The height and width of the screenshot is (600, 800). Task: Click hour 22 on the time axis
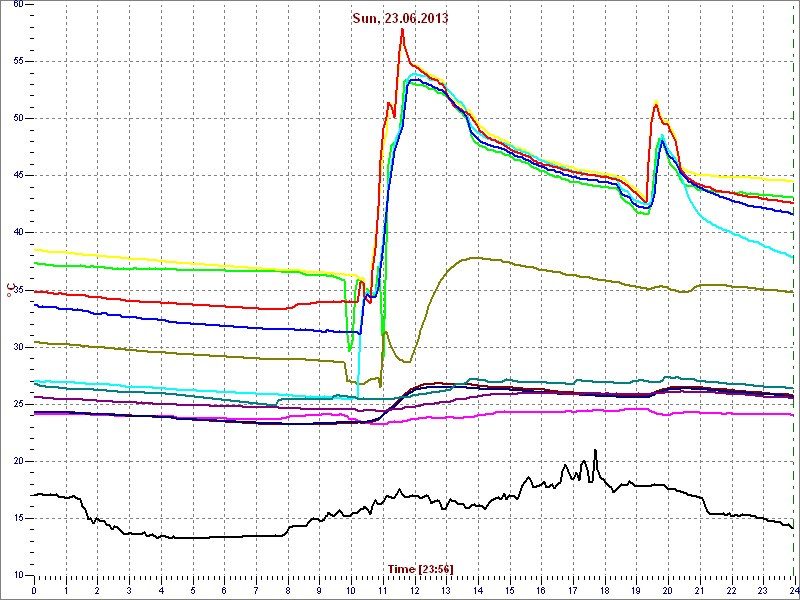[731, 590]
